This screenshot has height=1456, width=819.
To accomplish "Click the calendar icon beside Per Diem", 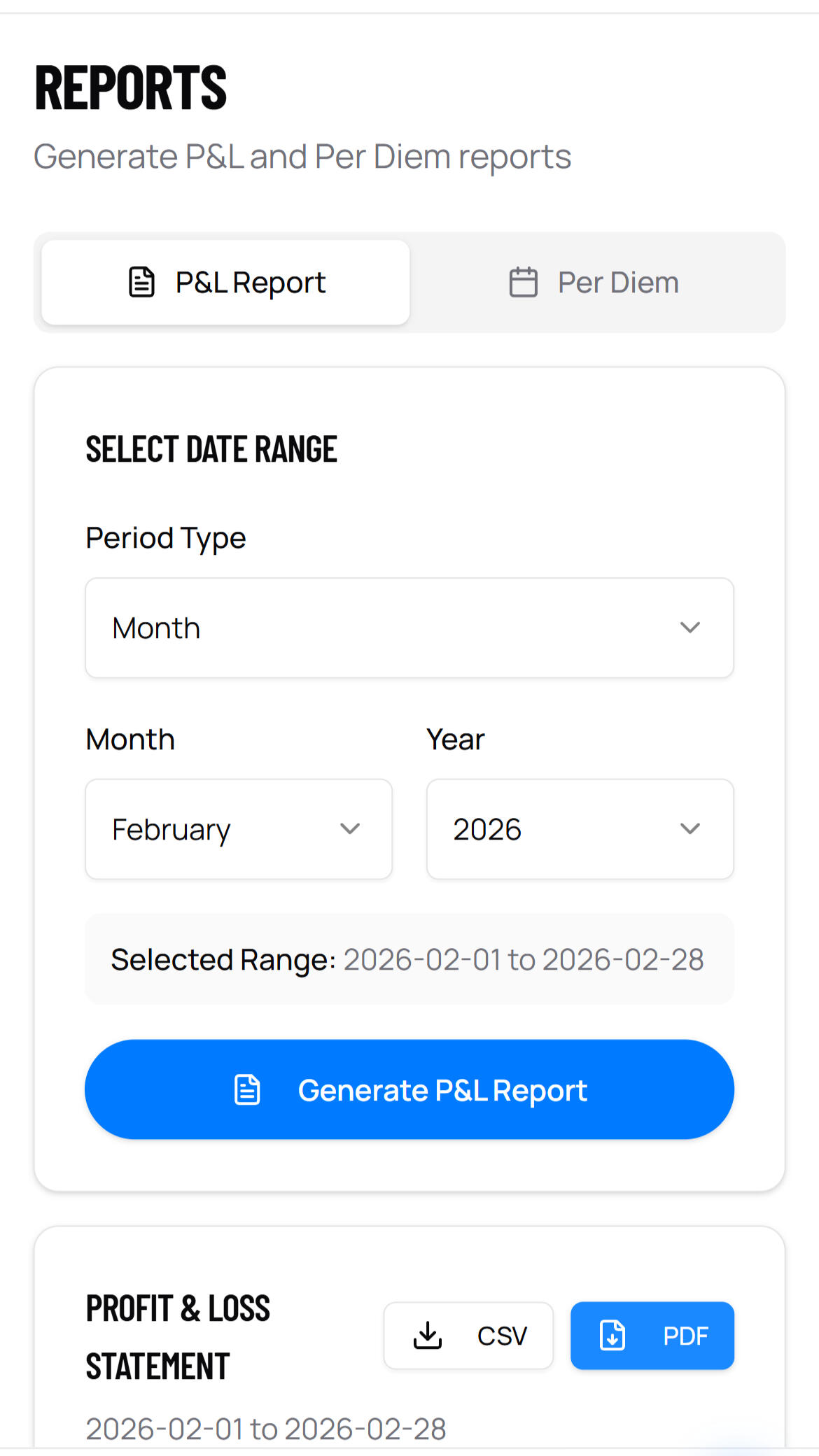I will 523,283.
